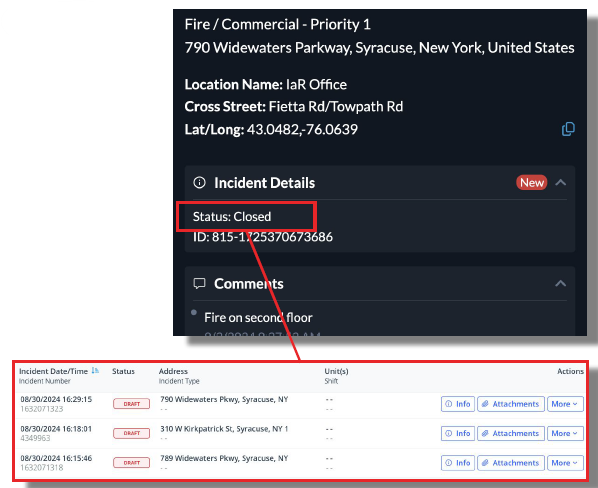
Task: Click the Incident Details info icon
Action: (x=199, y=183)
